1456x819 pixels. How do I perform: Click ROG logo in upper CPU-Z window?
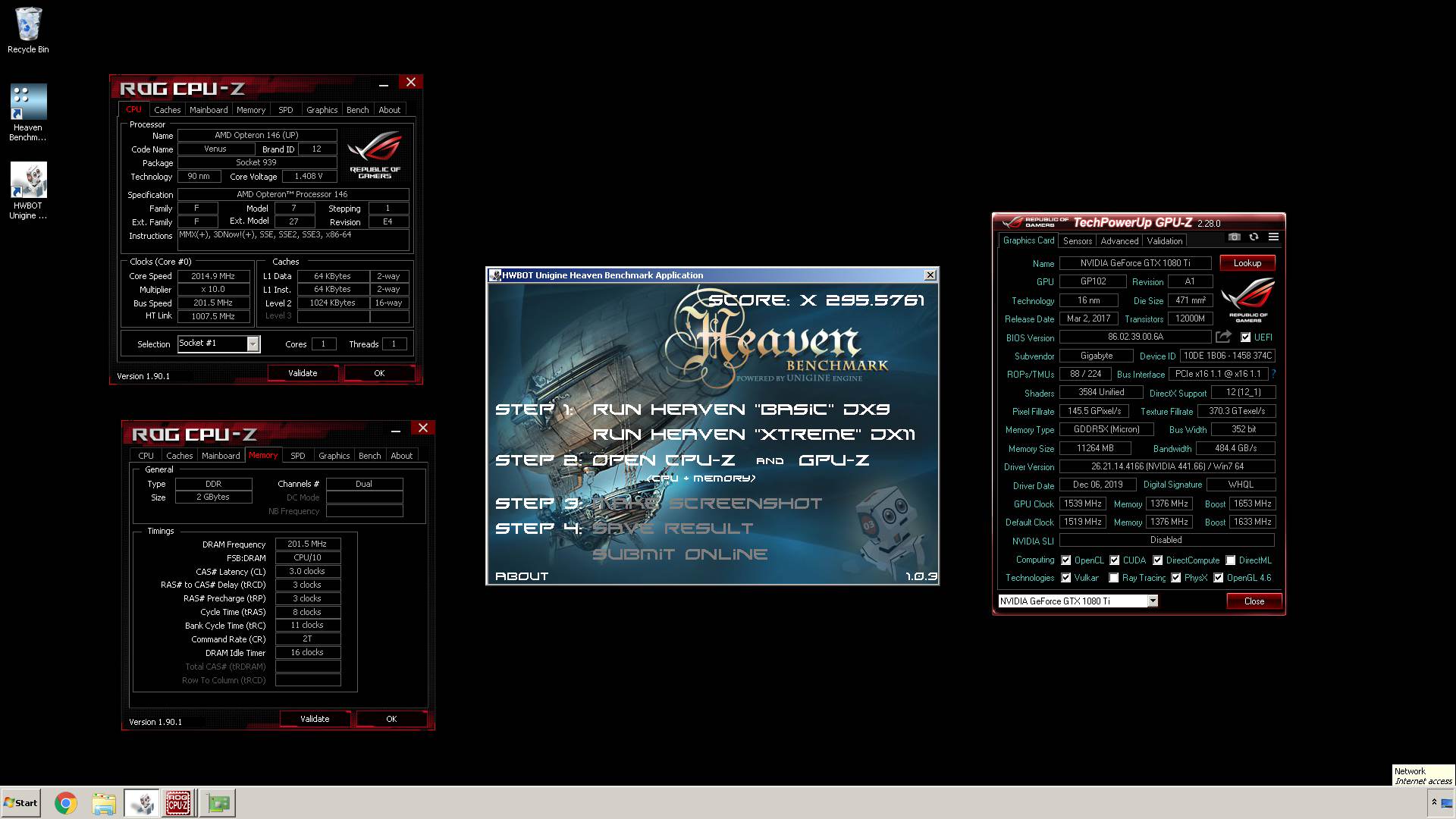tap(375, 155)
